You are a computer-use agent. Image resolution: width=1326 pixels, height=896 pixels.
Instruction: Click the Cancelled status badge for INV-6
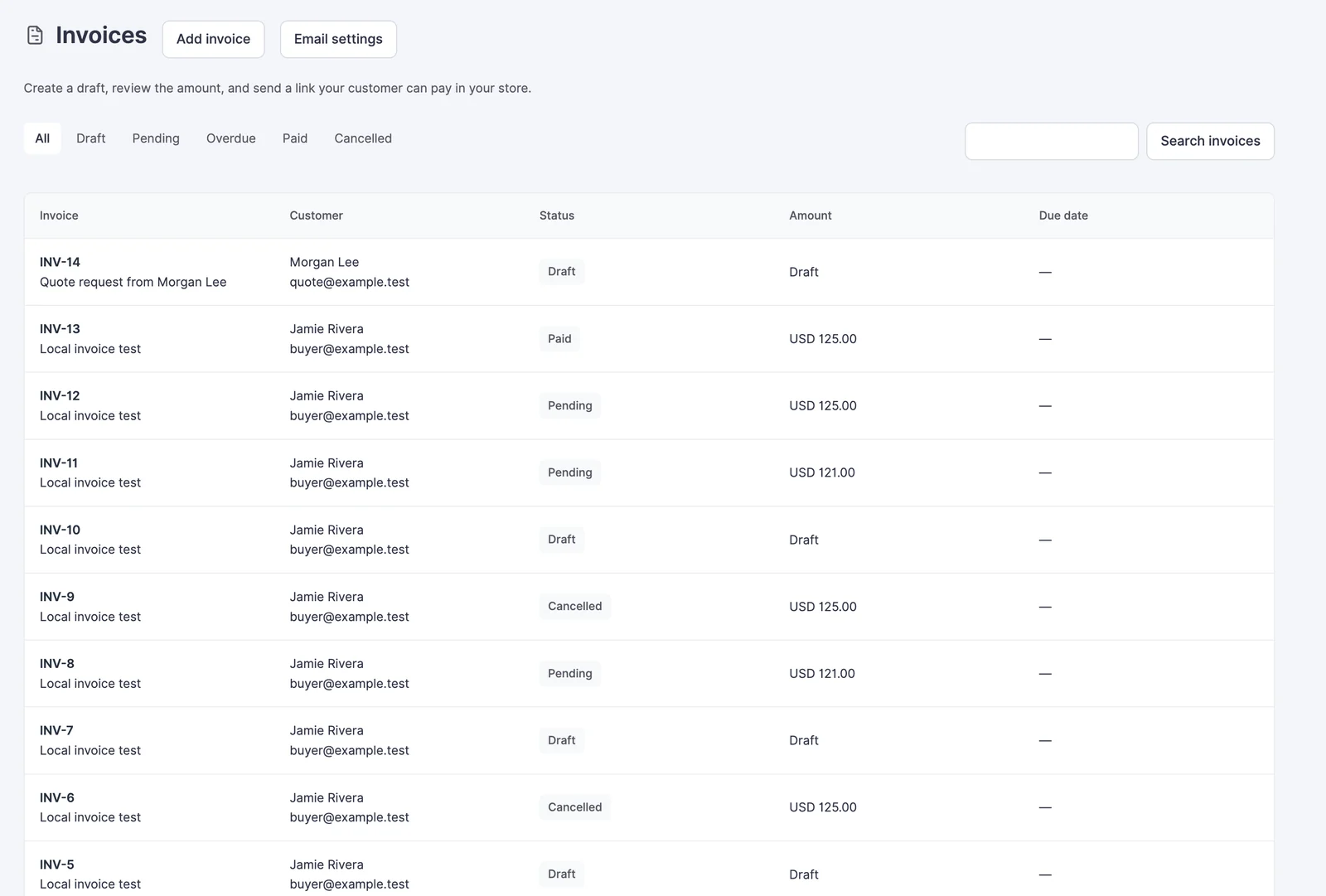pos(575,807)
